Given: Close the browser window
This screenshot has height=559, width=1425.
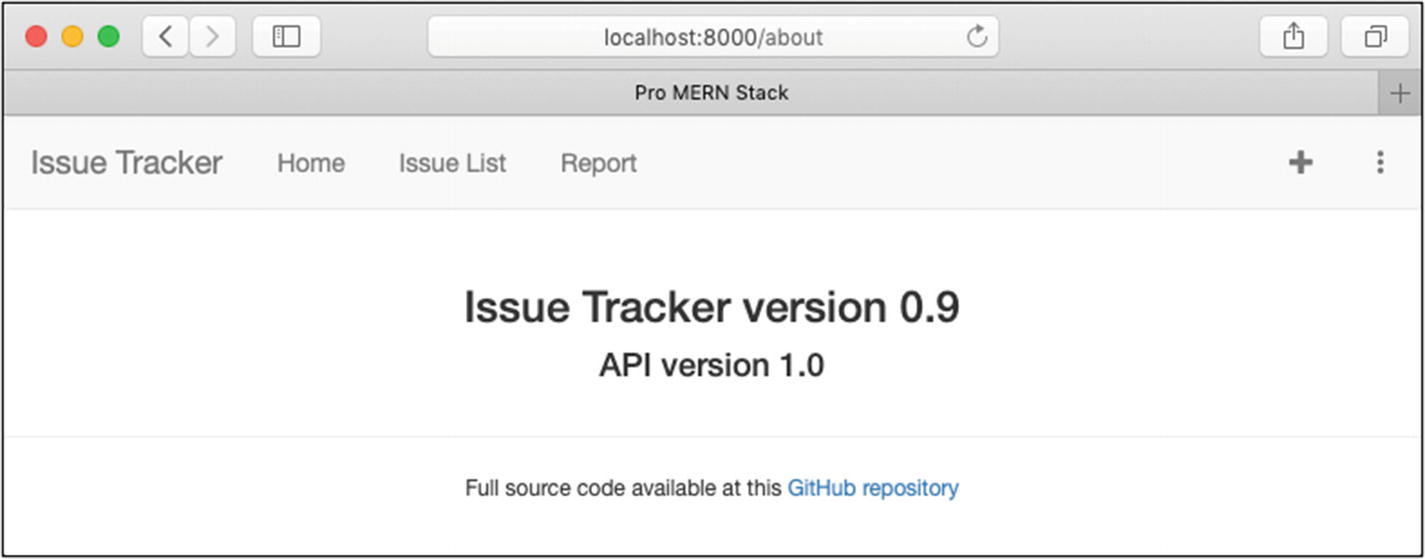Looking at the screenshot, I should point(37,37).
